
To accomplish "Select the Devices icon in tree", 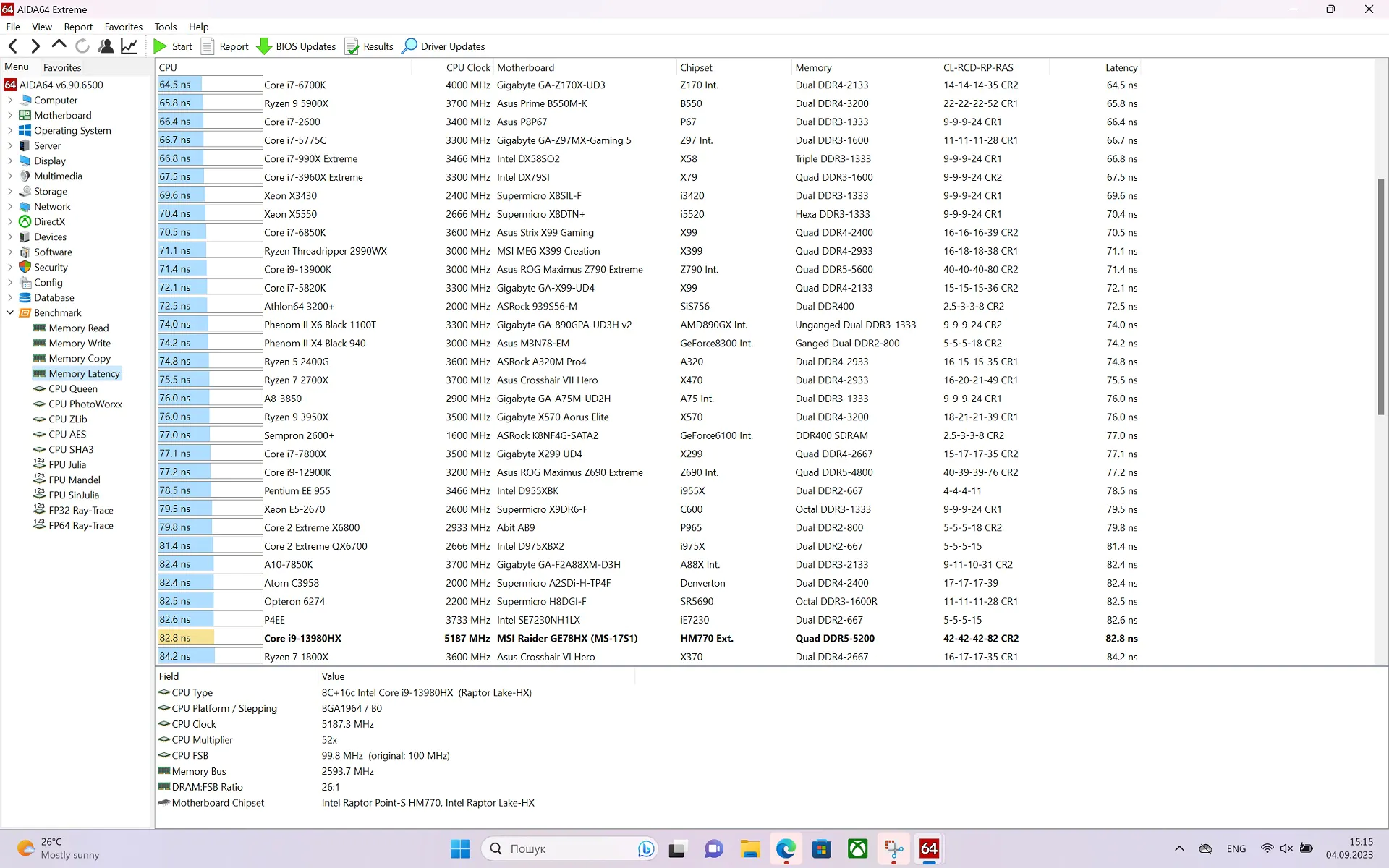I will click(x=25, y=237).
